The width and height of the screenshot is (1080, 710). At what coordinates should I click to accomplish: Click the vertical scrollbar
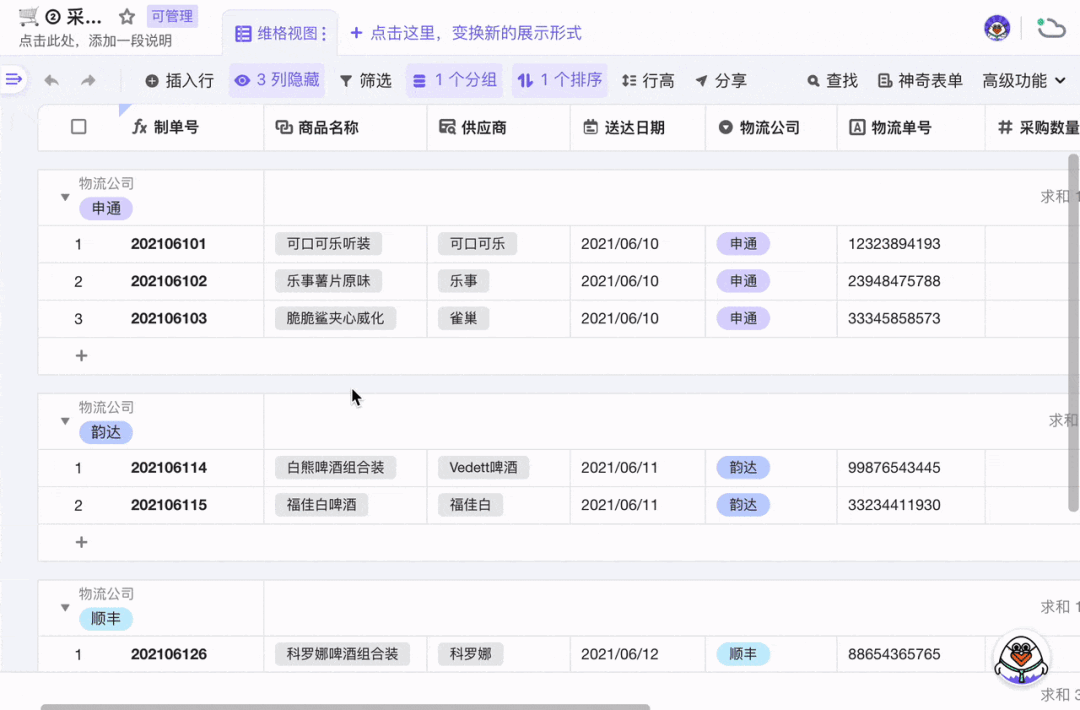1073,333
